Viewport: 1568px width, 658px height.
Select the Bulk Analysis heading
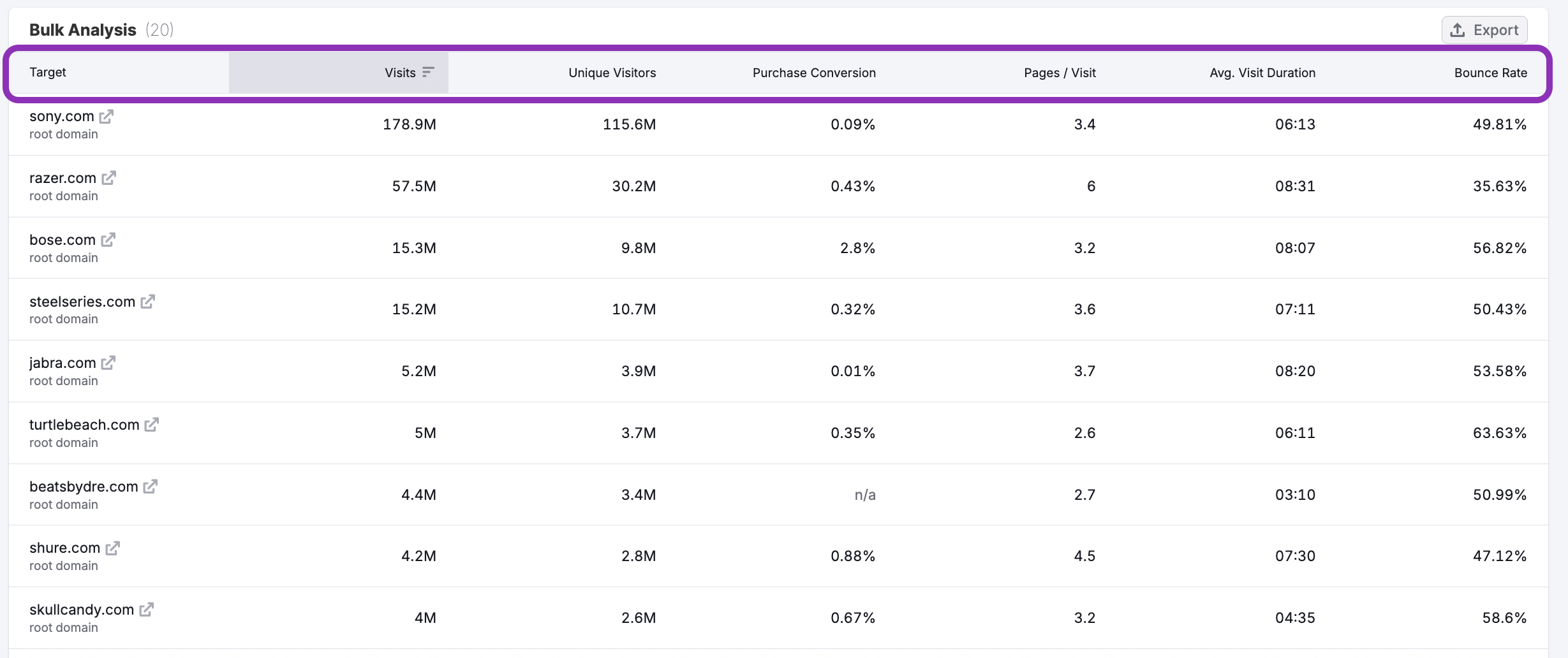82,29
